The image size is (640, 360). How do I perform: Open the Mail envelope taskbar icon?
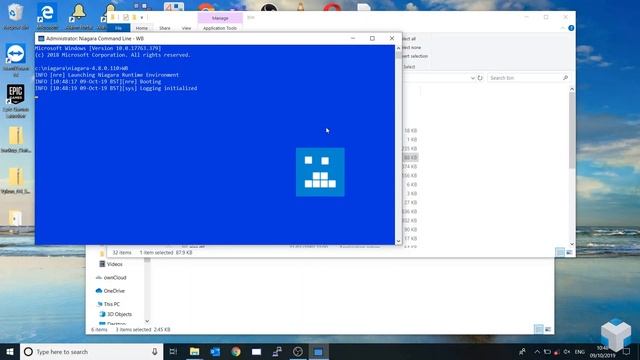pos(256,351)
